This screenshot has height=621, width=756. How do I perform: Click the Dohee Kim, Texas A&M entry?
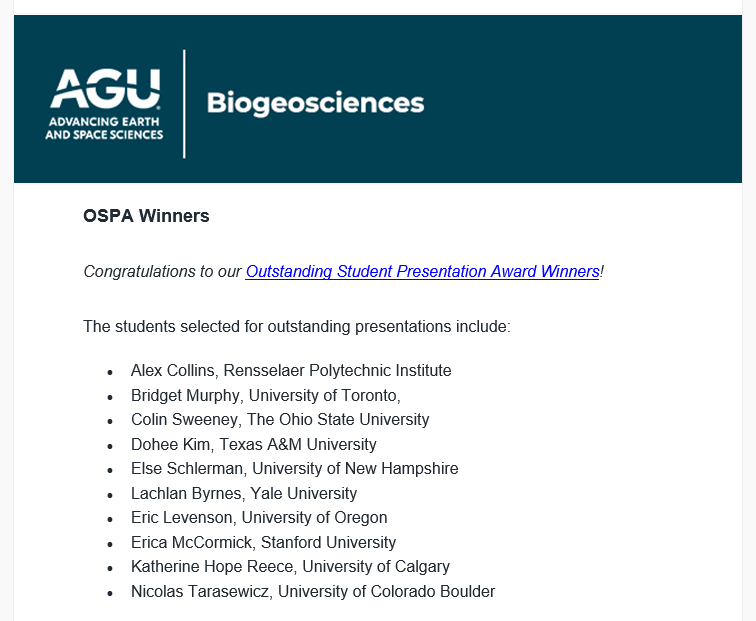253,444
